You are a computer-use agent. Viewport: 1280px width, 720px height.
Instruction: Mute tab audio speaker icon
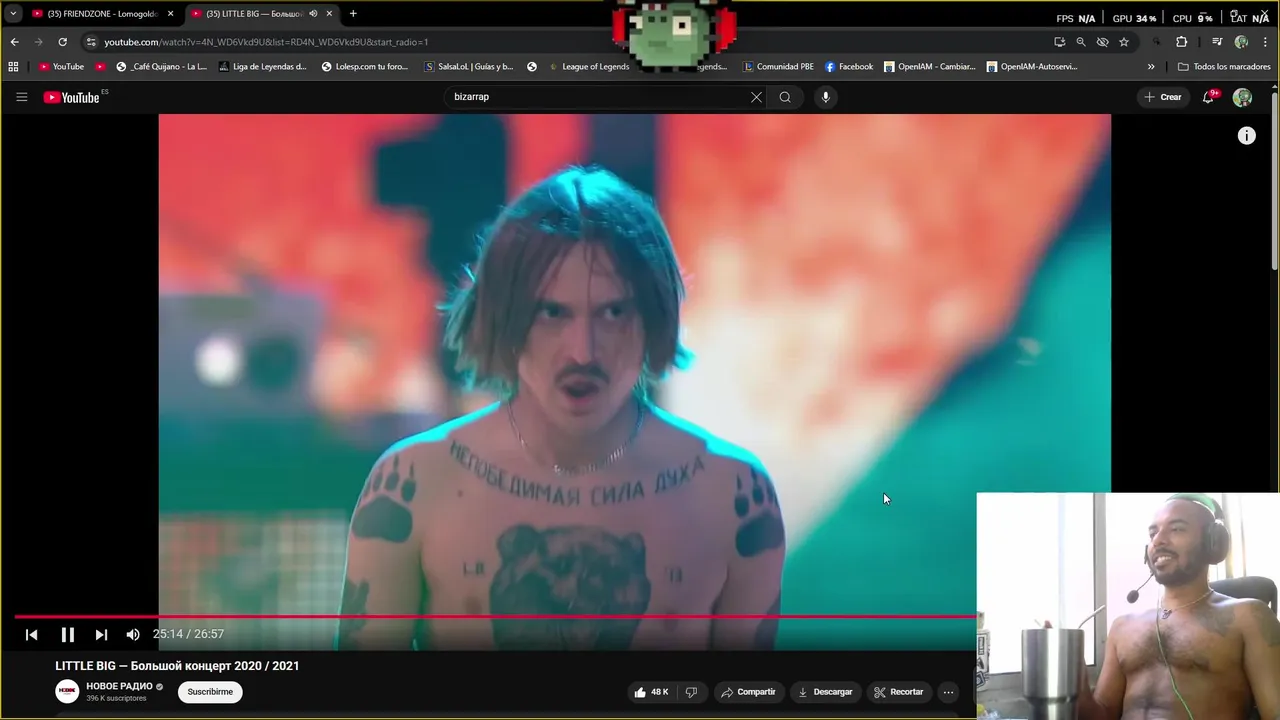[x=313, y=14]
